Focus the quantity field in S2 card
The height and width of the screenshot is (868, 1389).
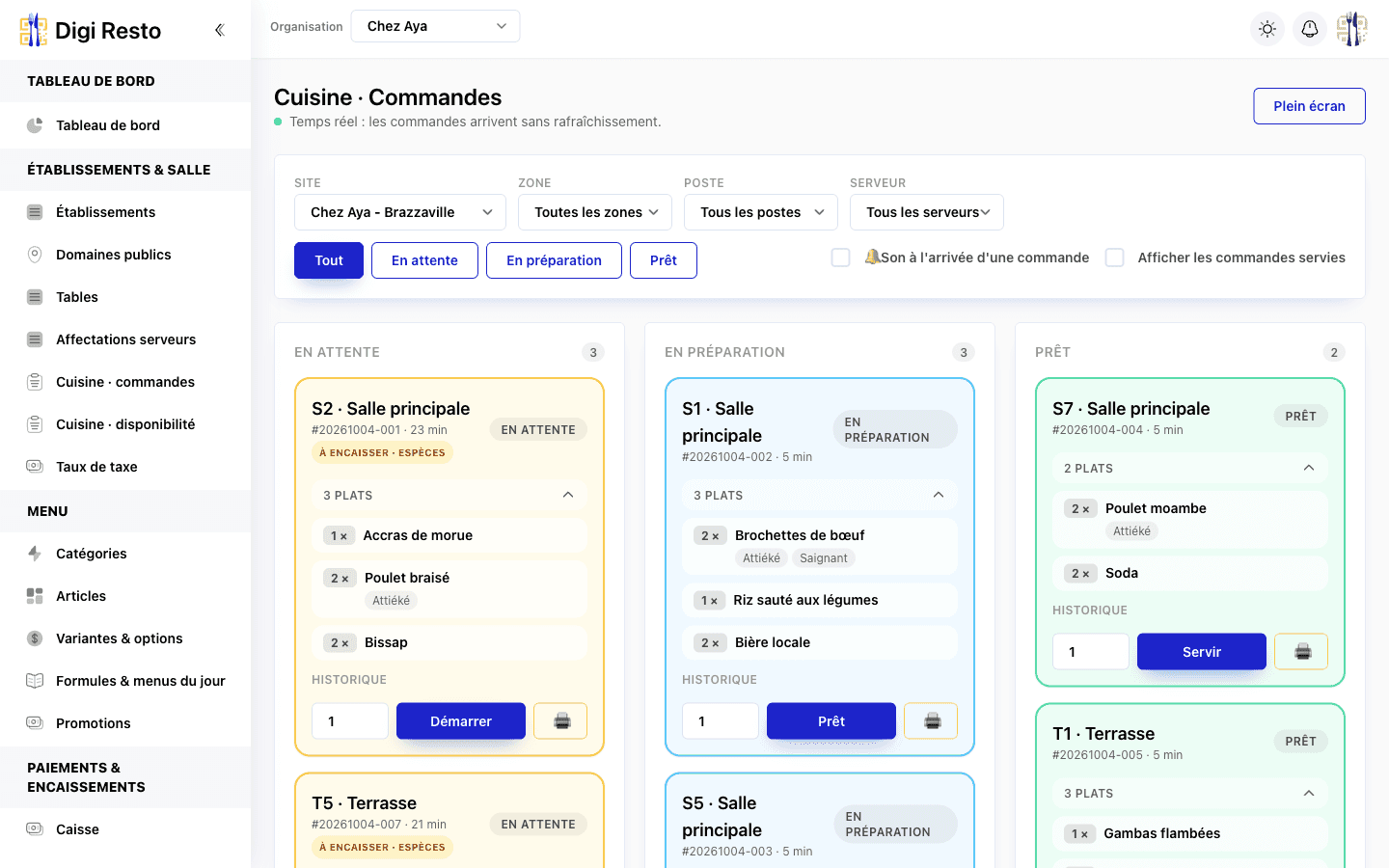(x=350, y=720)
